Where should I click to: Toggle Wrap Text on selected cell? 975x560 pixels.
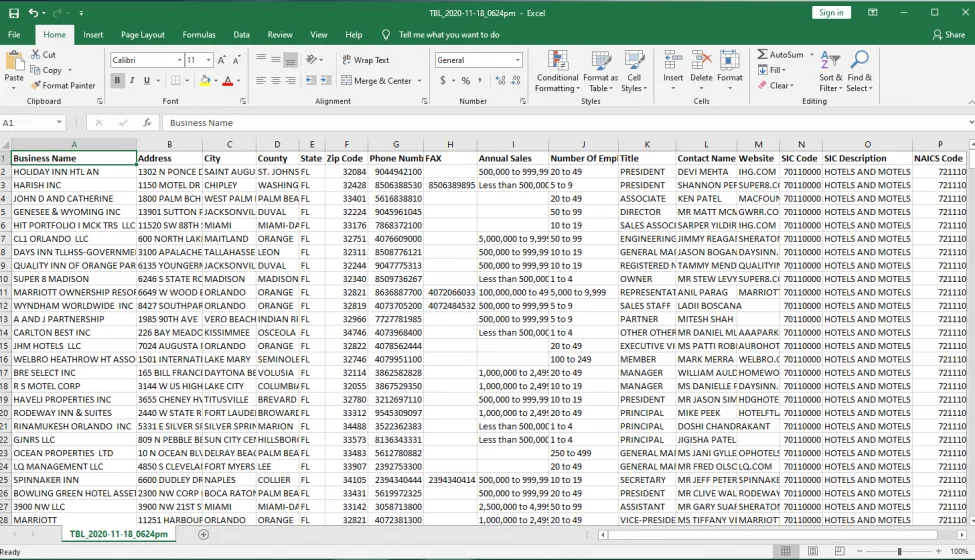(366, 60)
